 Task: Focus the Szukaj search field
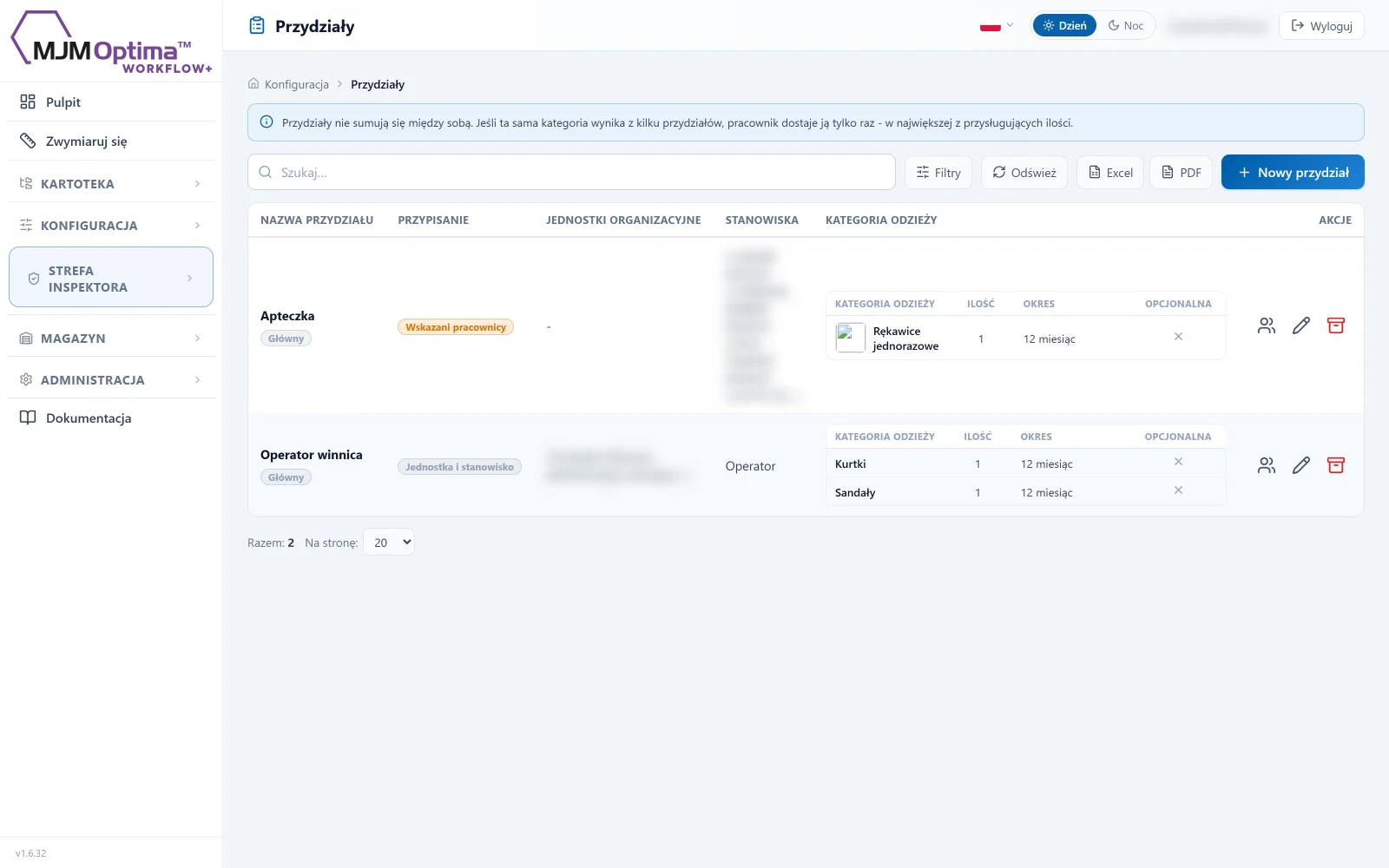[571, 172]
